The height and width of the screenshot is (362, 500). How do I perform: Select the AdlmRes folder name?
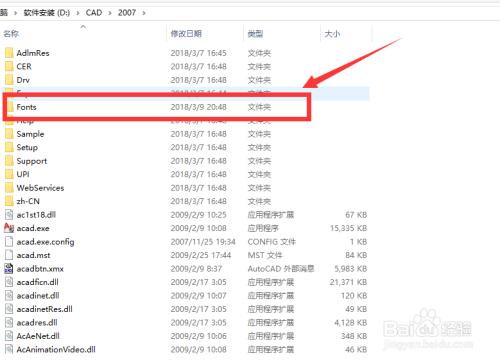pos(33,53)
